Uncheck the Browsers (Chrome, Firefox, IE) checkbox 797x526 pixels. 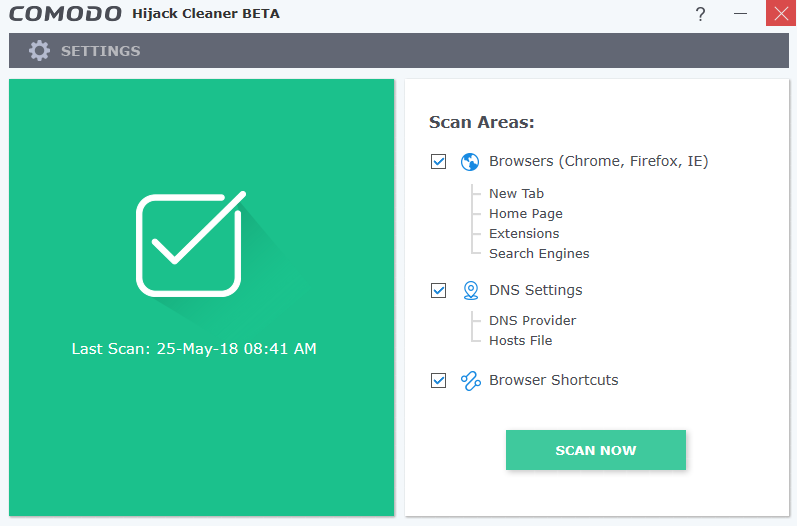[x=438, y=162]
